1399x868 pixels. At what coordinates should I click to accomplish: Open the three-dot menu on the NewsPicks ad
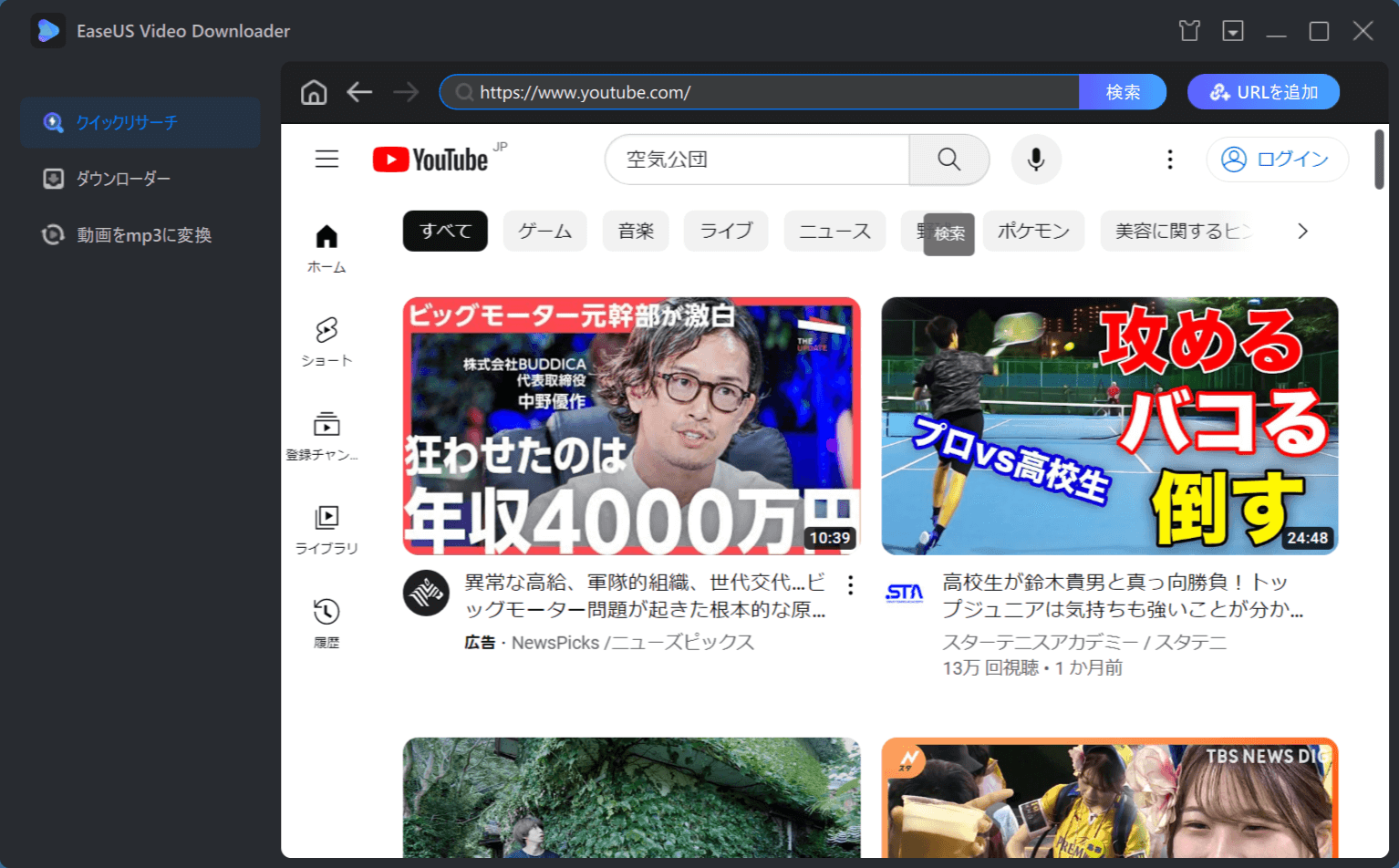coord(850,585)
